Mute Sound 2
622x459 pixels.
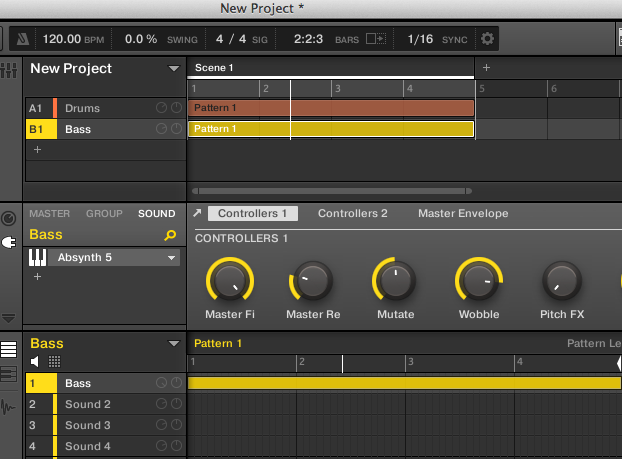[x=161, y=404]
